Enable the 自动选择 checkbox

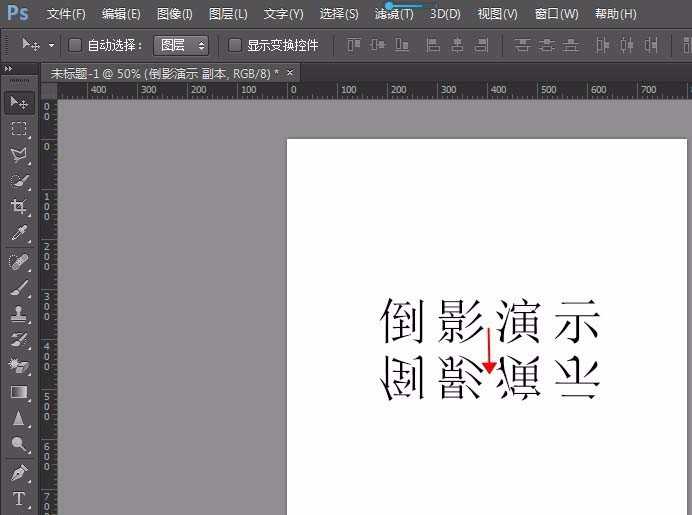(75, 45)
